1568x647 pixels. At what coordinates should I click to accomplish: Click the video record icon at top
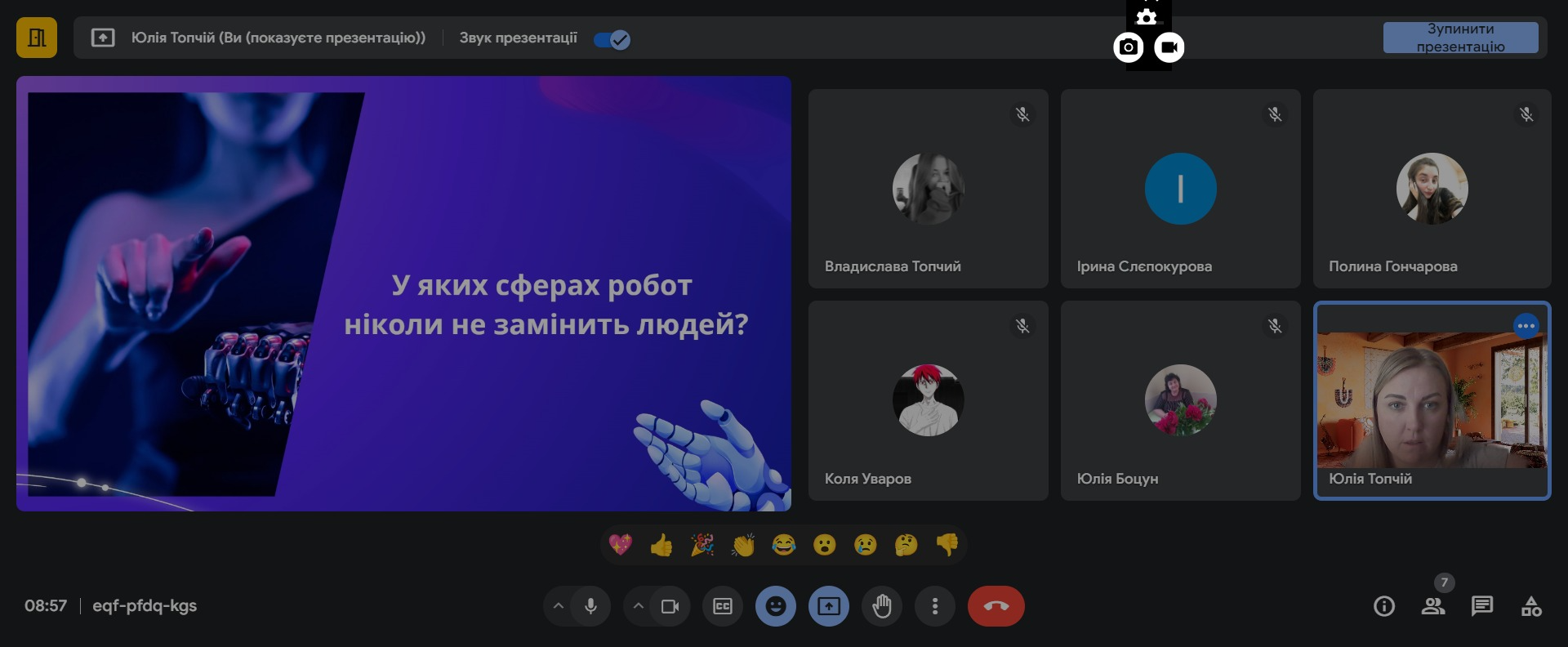tap(1169, 47)
